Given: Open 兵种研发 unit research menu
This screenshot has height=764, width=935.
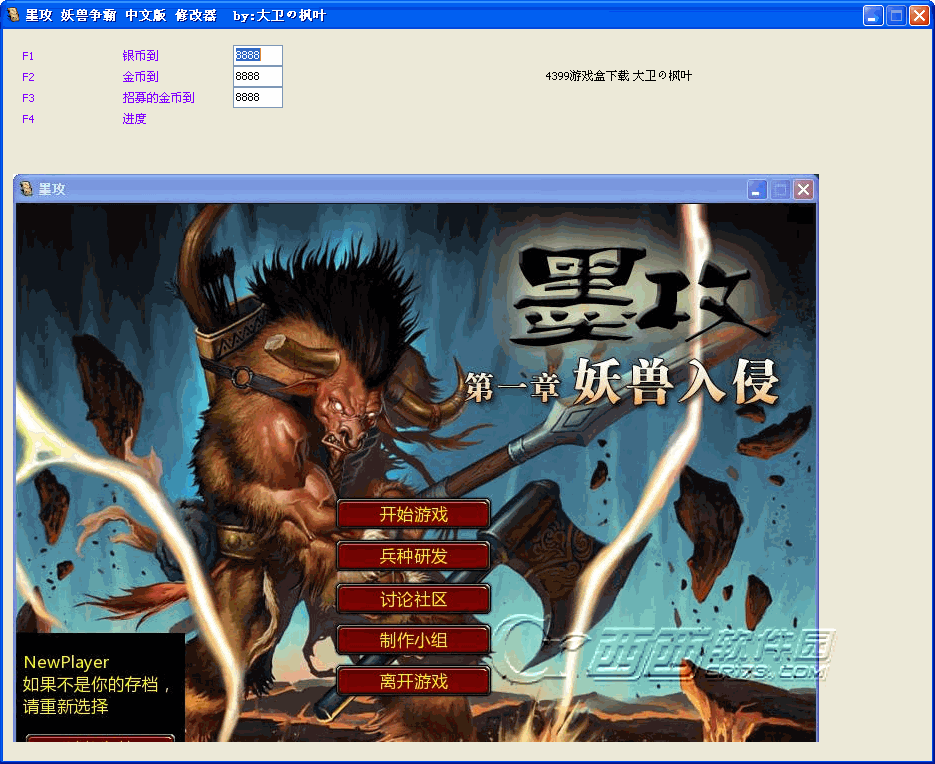Looking at the screenshot, I should pos(413,556).
